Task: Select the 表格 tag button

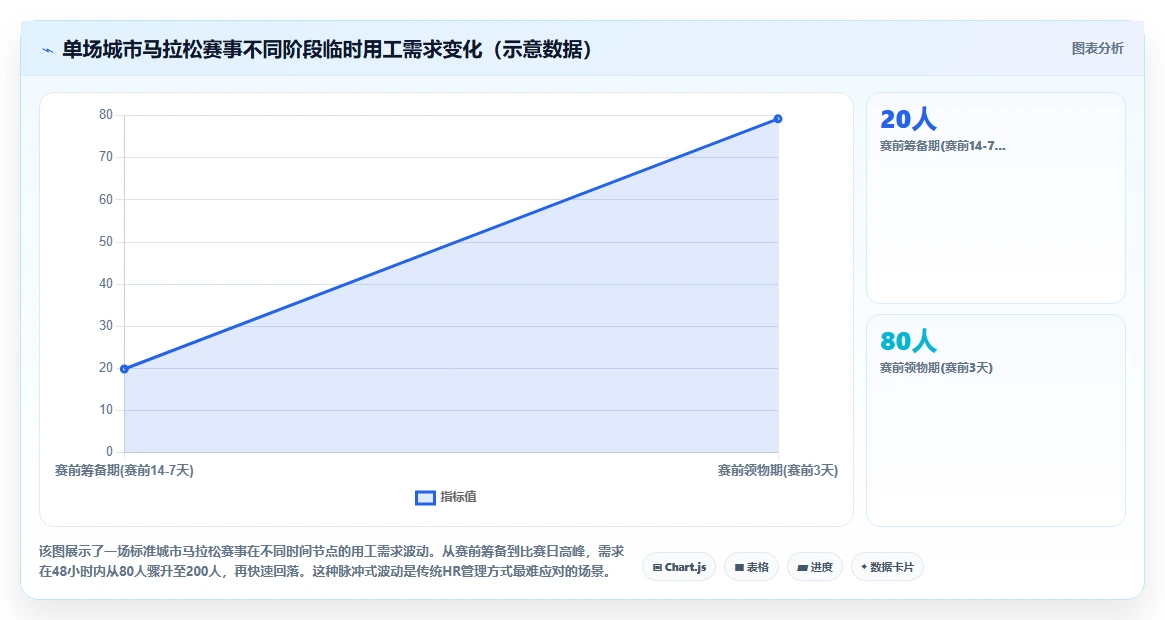Action: click(751, 566)
